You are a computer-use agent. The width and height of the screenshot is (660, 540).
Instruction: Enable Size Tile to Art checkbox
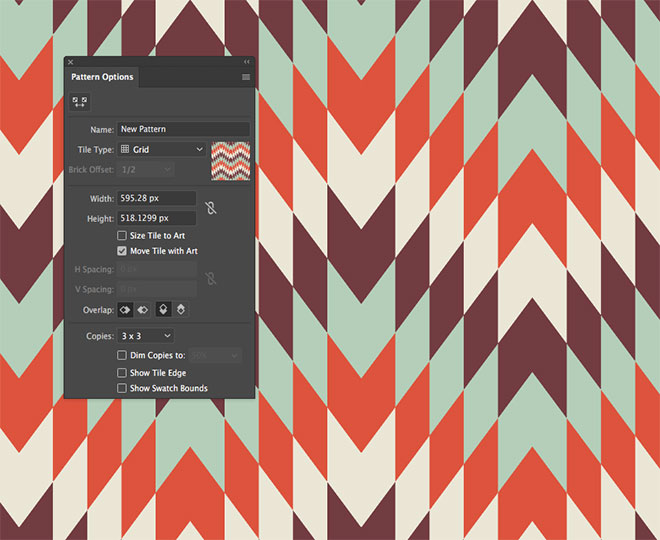pyautogui.click(x=122, y=235)
